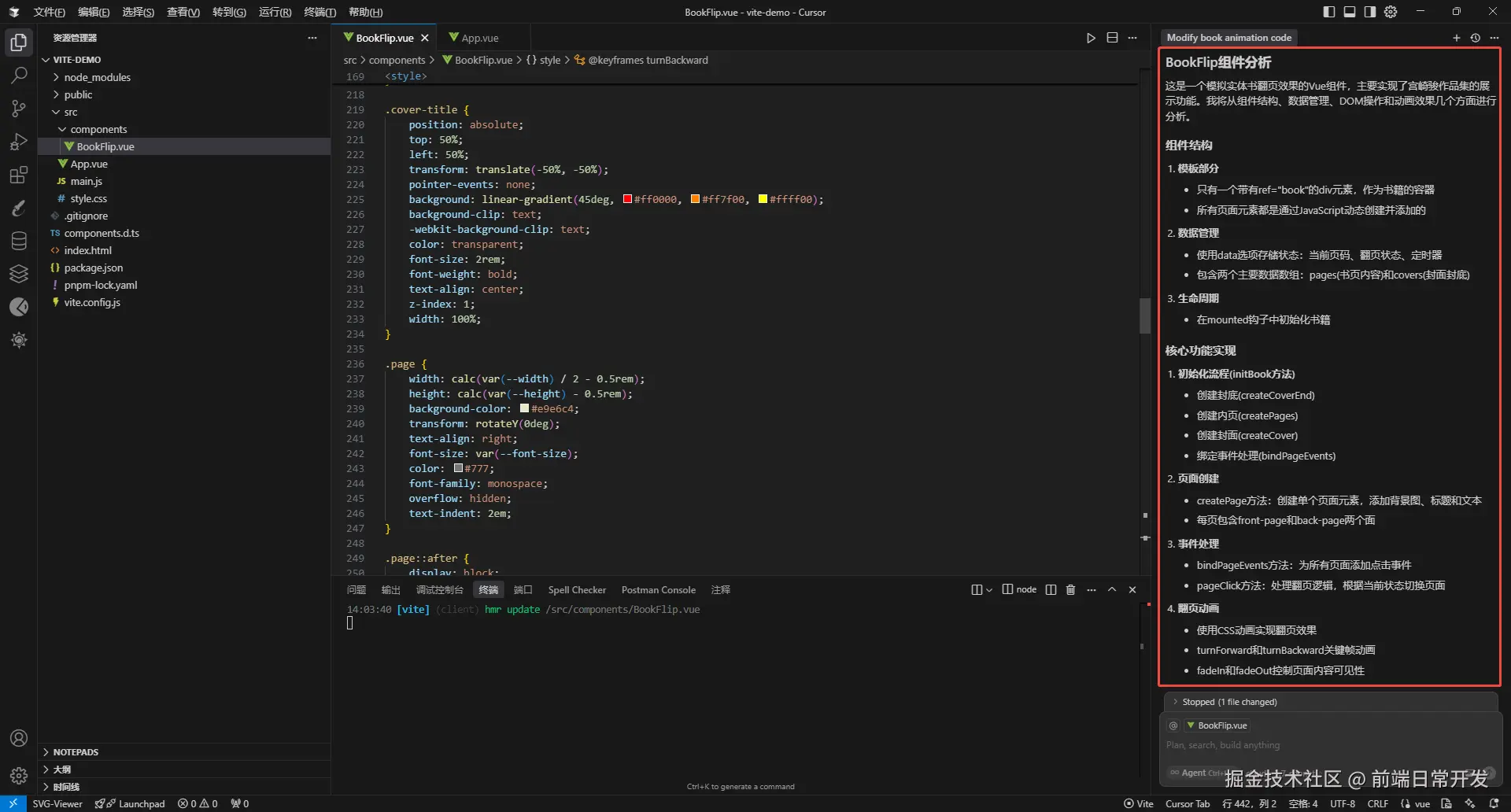The image size is (1511, 812).
Task: Toggle the bottom panel layout
Action: click(1350, 12)
